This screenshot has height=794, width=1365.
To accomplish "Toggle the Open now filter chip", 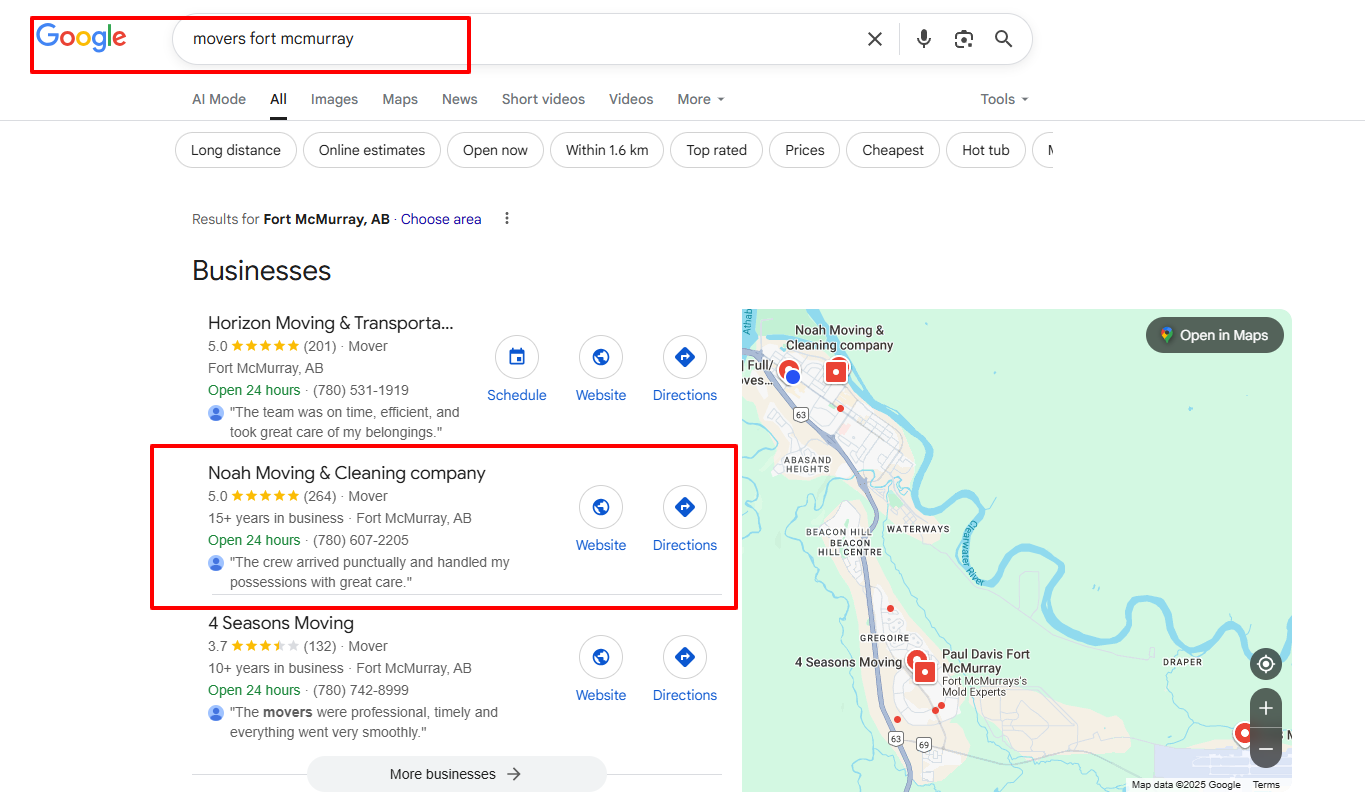I will pyautogui.click(x=495, y=150).
